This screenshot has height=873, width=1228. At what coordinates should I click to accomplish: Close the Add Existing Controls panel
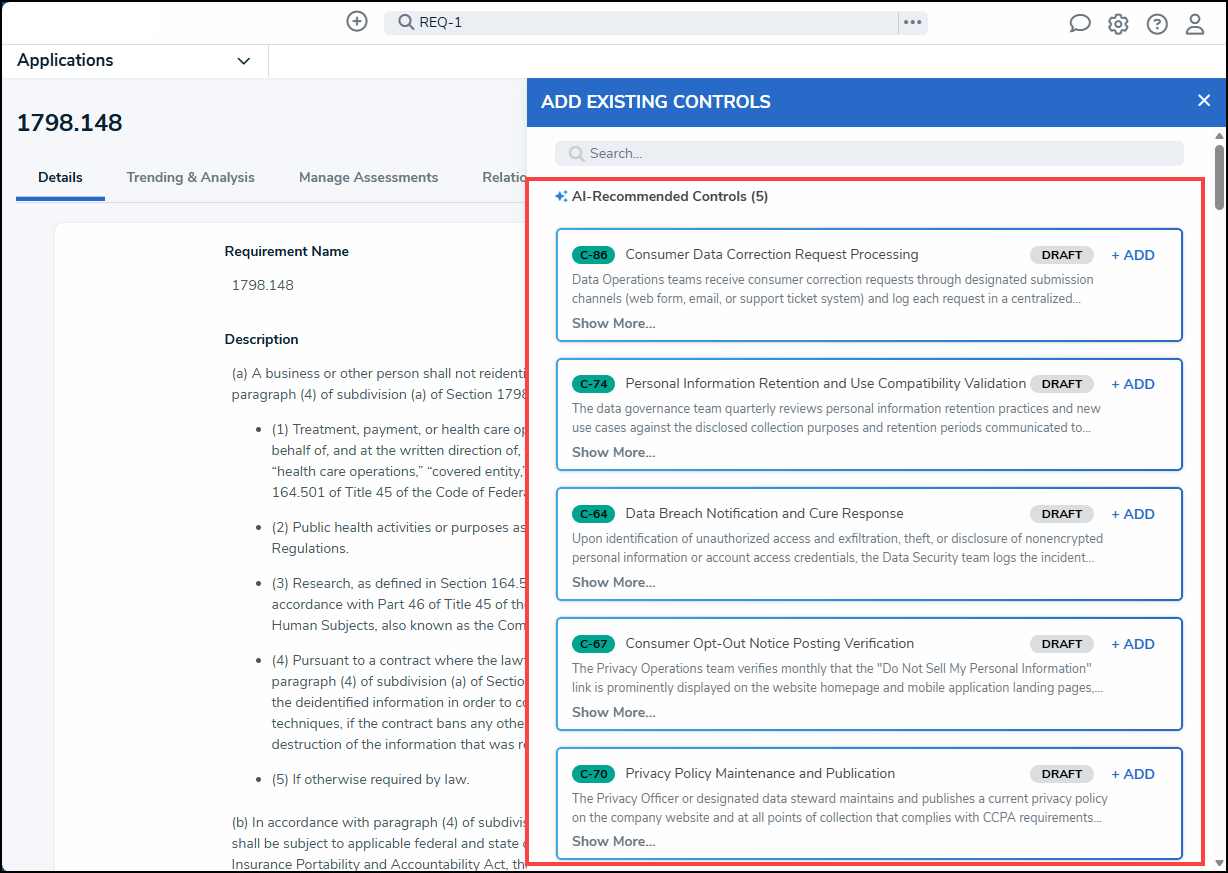pyautogui.click(x=1204, y=100)
